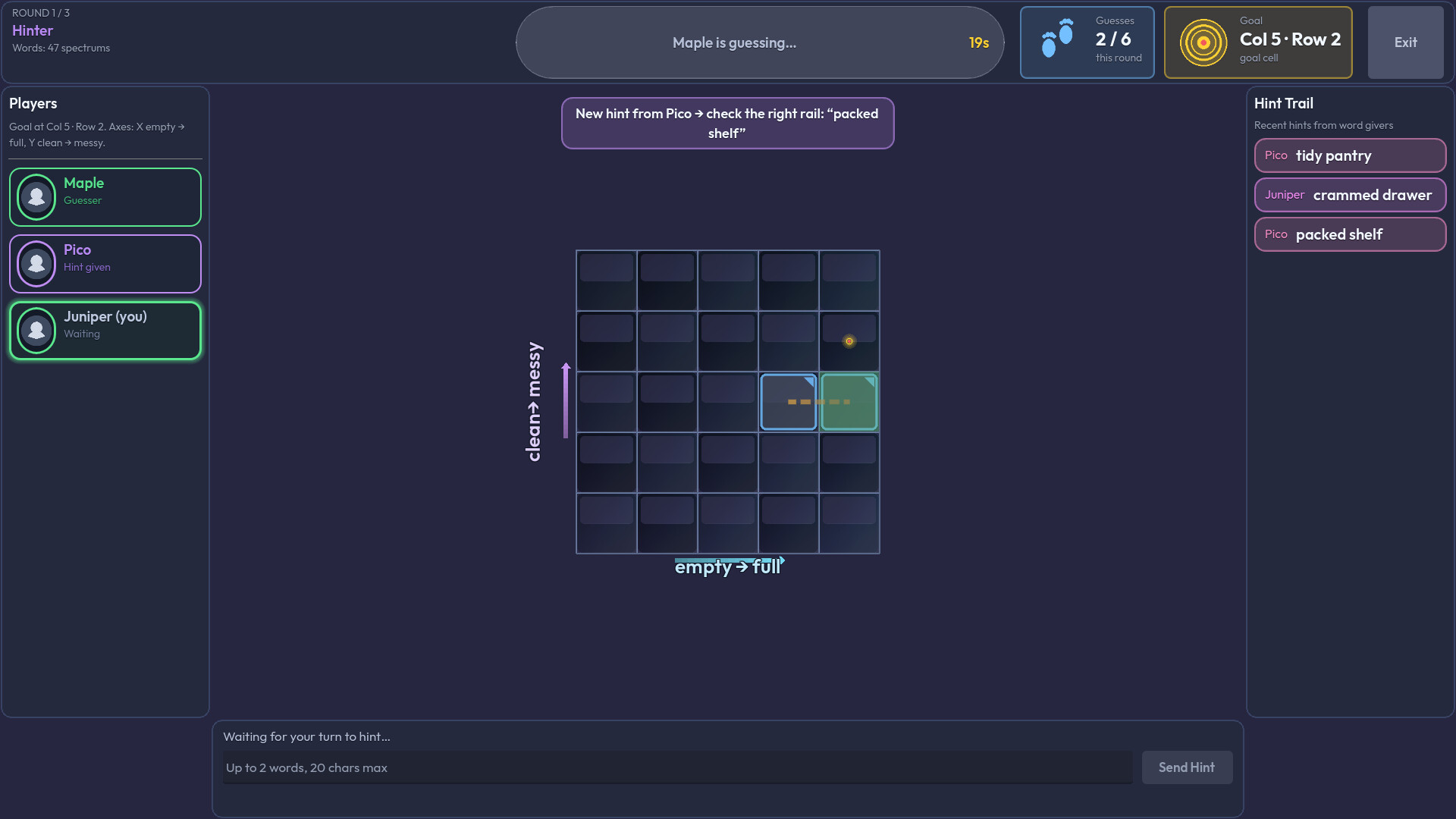The height and width of the screenshot is (819, 1456).
Task: Focus the hint text input field
Action: [677, 767]
